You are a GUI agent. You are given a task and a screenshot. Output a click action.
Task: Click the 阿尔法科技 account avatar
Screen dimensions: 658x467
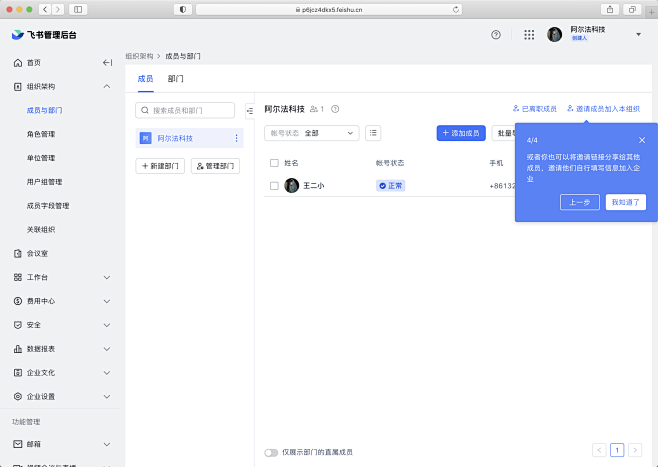click(554, 34)
